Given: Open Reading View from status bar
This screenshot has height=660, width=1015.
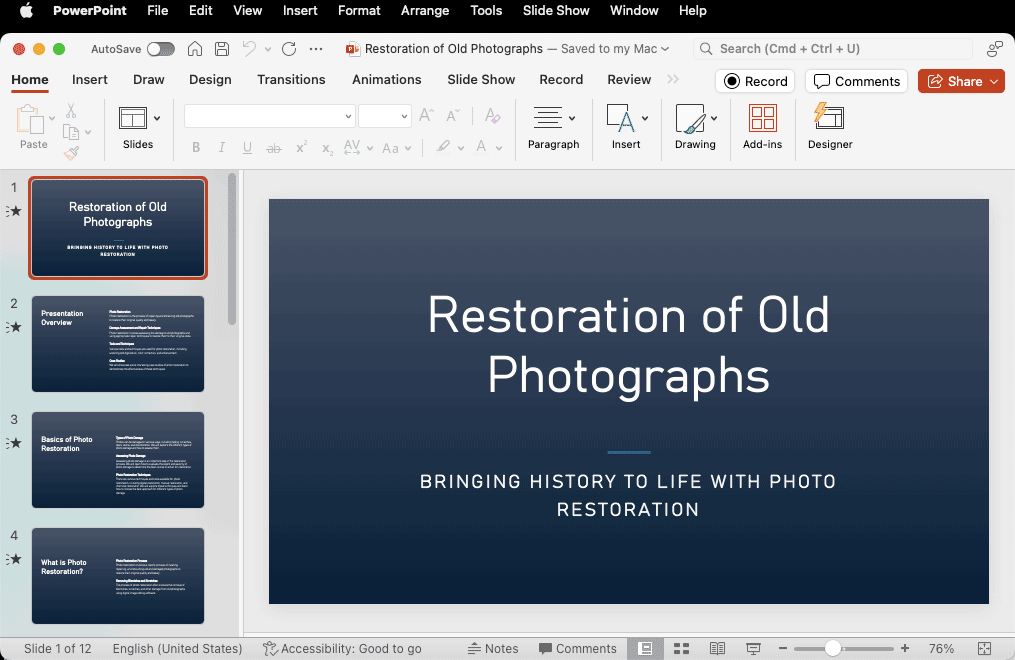Looking at the screenshot, I should pos(717,649).
